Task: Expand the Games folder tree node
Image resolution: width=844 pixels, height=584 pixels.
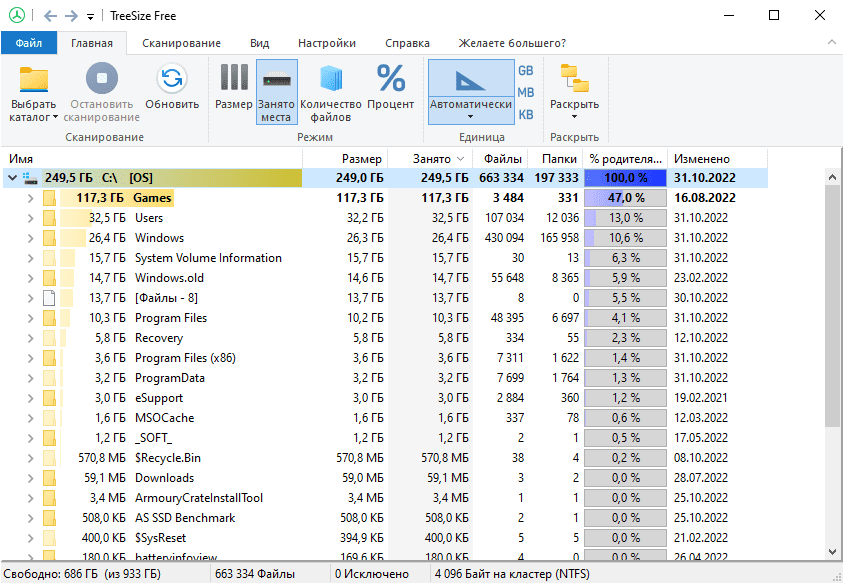Action: pyautogui.click(x=31, y=198)
